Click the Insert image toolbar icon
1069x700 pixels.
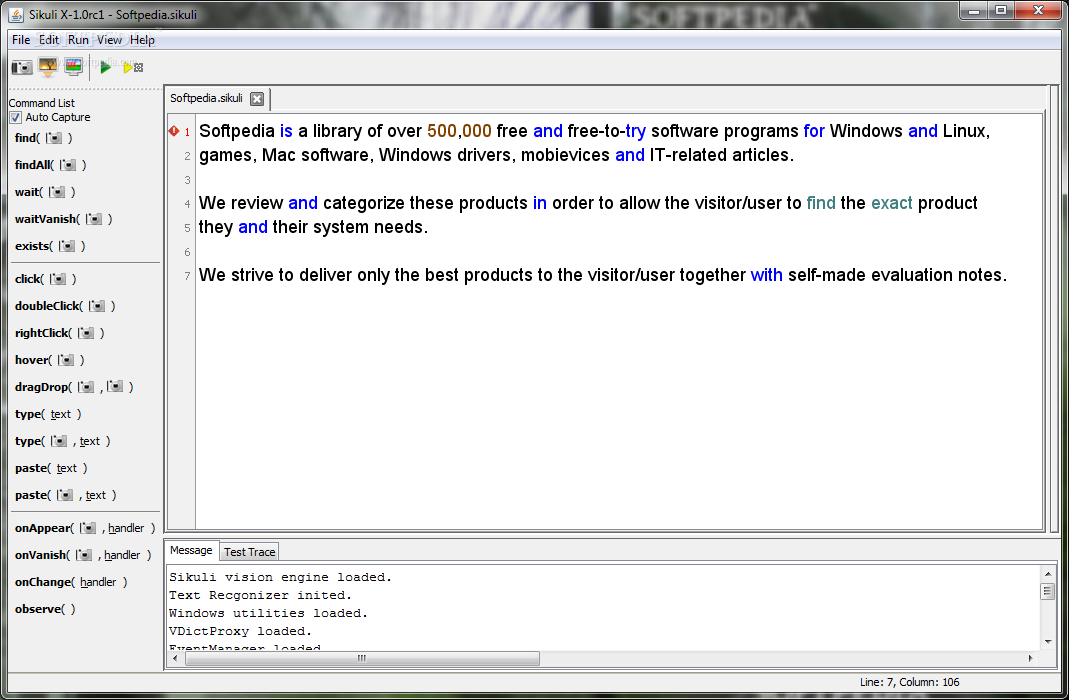click(x=48, y=67)
